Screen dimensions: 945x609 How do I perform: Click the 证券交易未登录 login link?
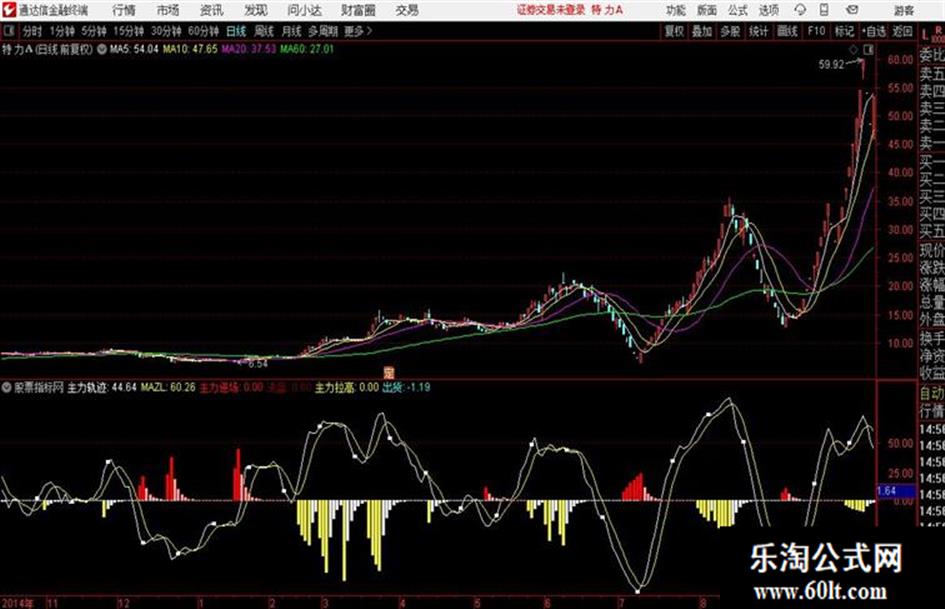[x=551, y=10]
